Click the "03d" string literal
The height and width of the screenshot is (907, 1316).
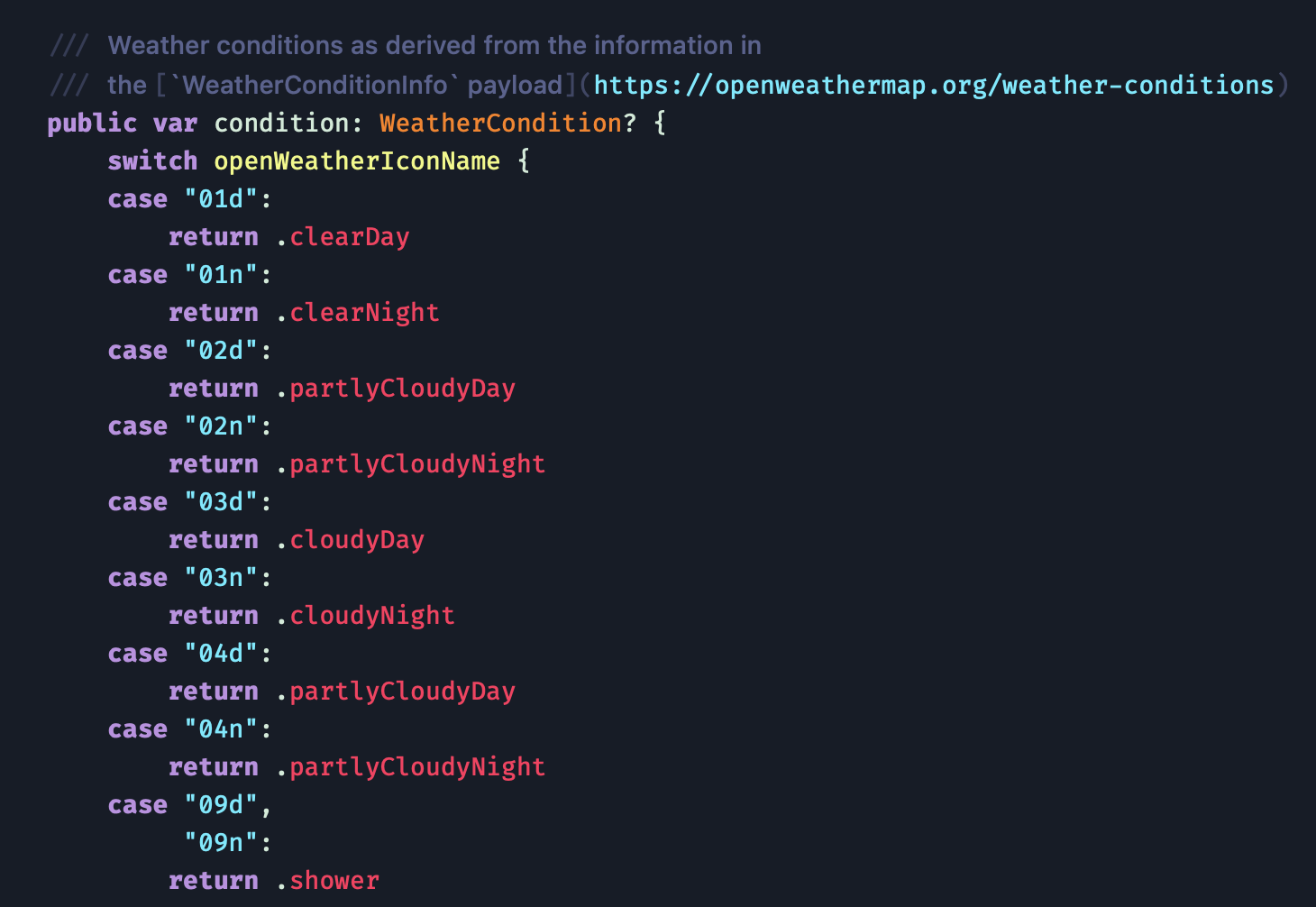222,501
